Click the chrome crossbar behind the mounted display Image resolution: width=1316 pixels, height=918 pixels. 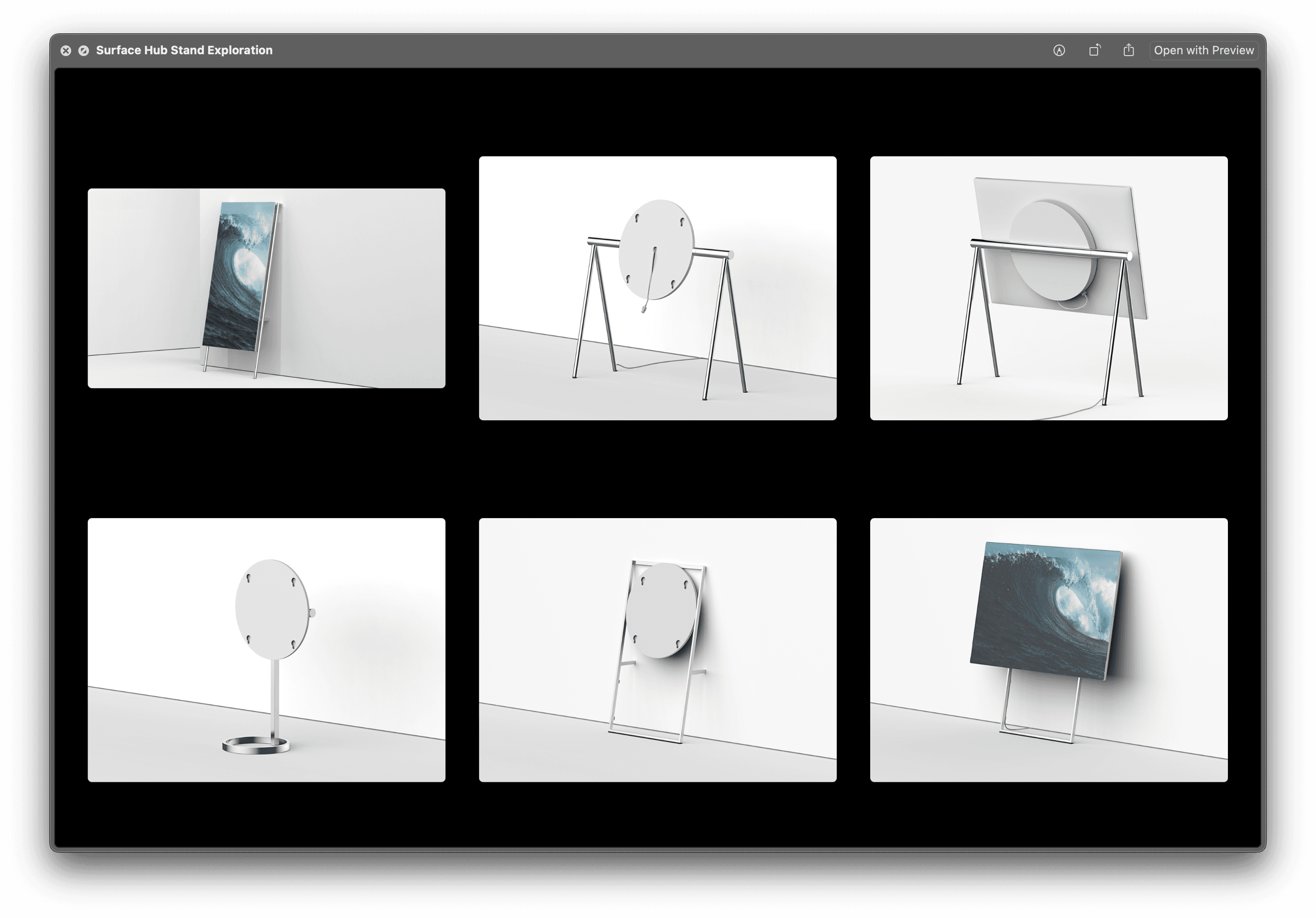coord(1049,250)
